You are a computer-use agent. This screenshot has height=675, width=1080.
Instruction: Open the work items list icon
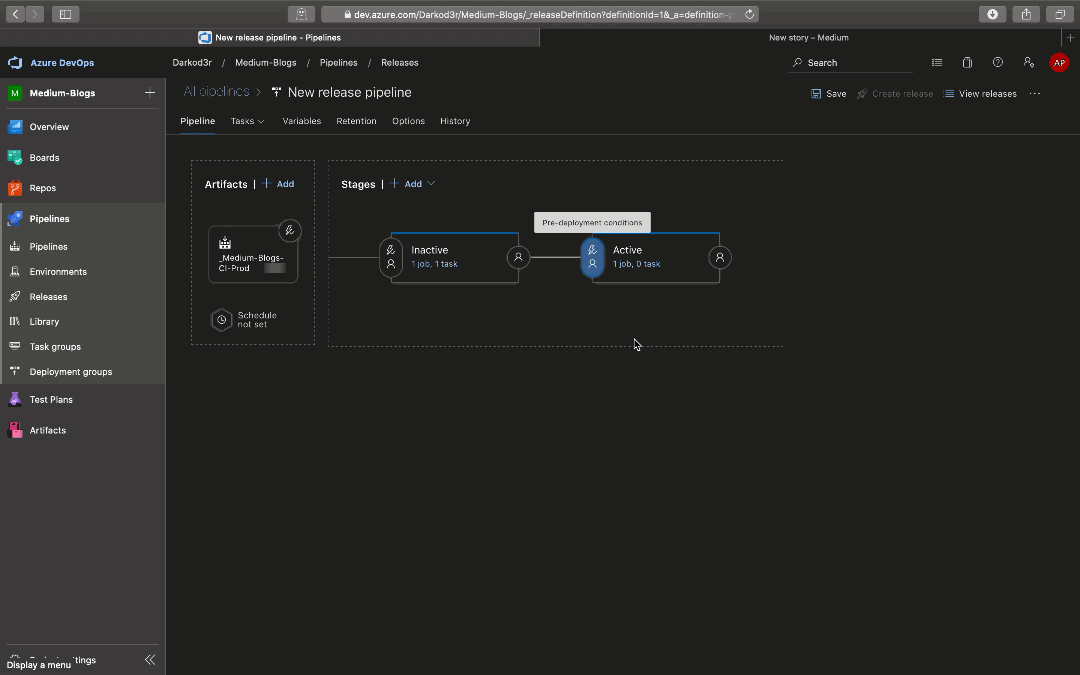click(937, 63)
